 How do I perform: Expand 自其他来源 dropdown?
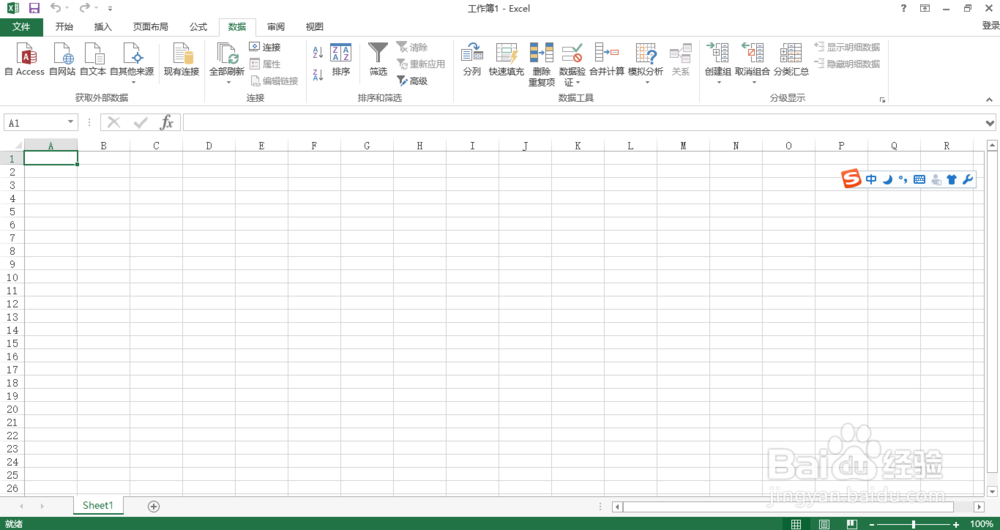[132, 82]
